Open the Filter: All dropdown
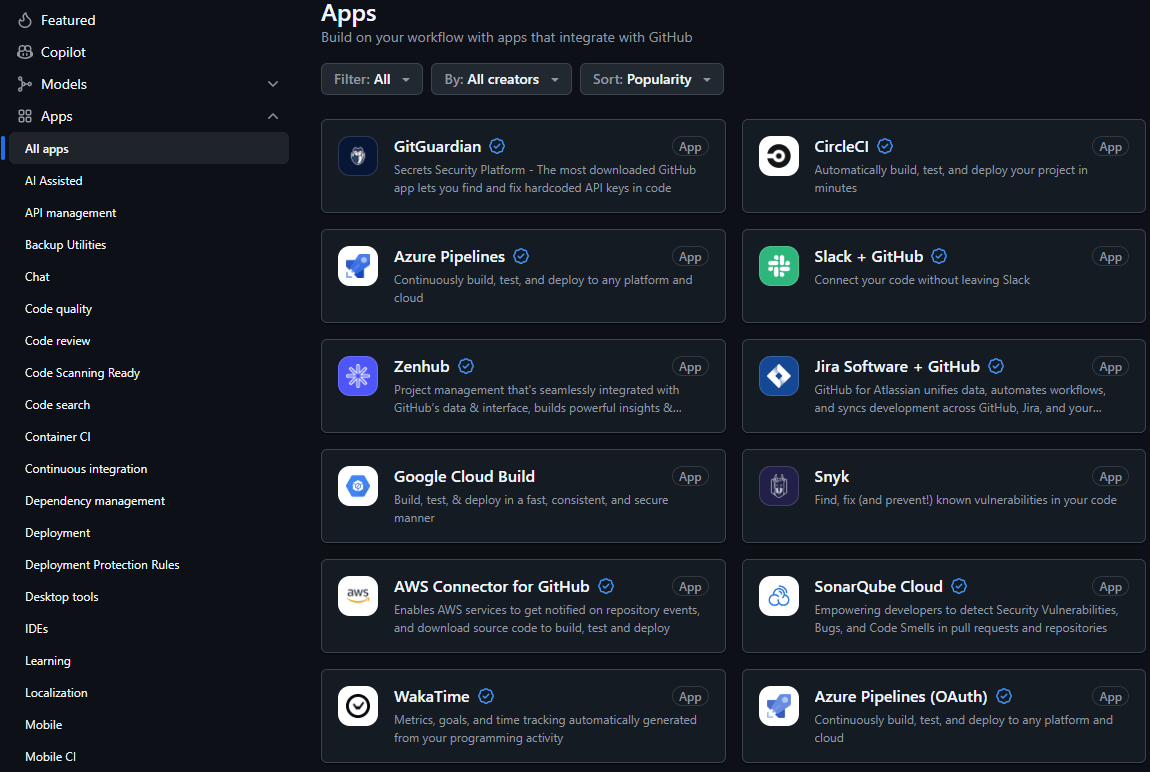The image size is (1150, 772). (371, 79)
